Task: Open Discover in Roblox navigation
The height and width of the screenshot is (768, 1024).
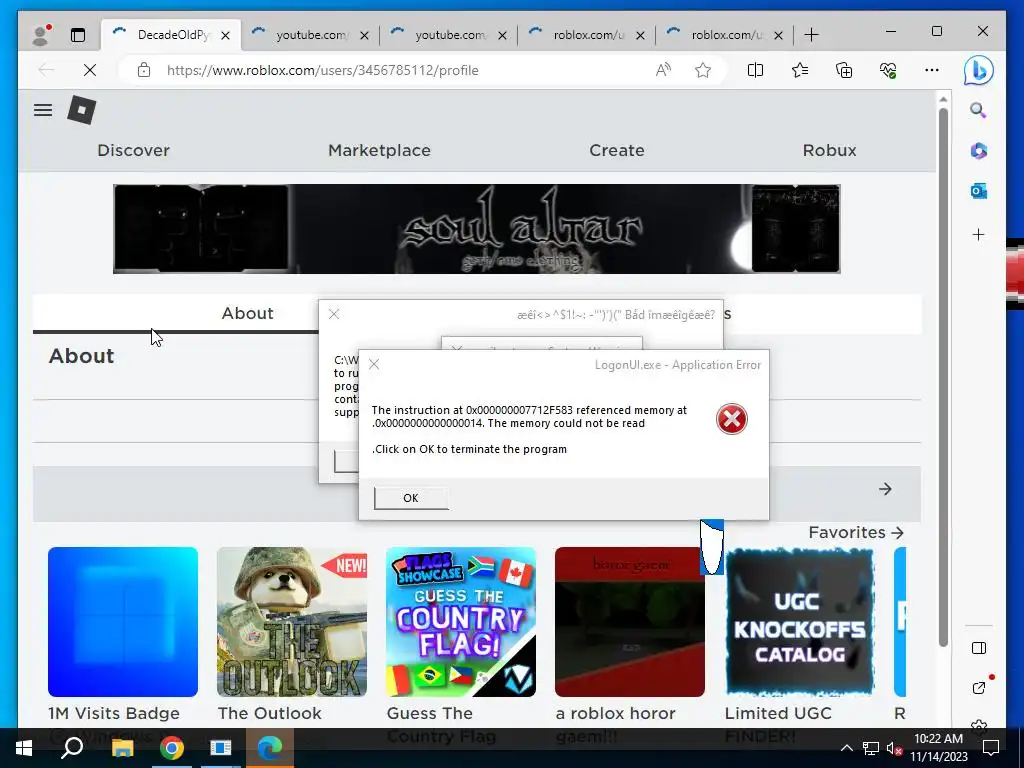Action: 133,150
